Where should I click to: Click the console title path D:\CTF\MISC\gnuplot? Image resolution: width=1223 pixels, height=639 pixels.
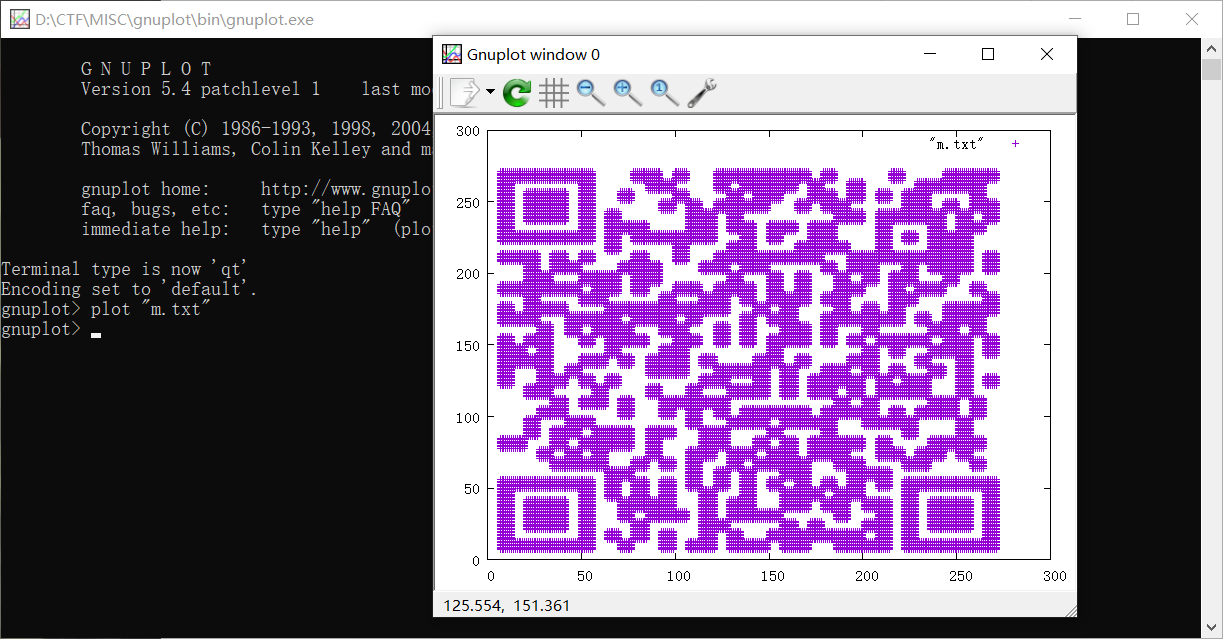174,19
